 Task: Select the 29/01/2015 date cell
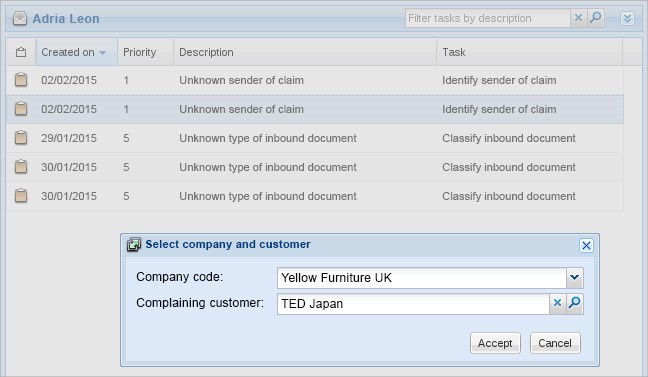click(69, 138)
